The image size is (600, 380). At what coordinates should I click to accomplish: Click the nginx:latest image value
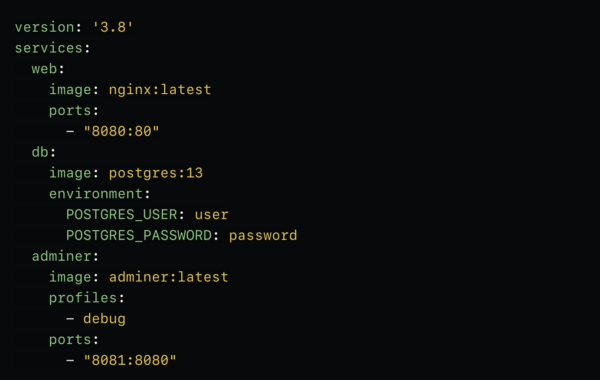click(x=160, y=90)
